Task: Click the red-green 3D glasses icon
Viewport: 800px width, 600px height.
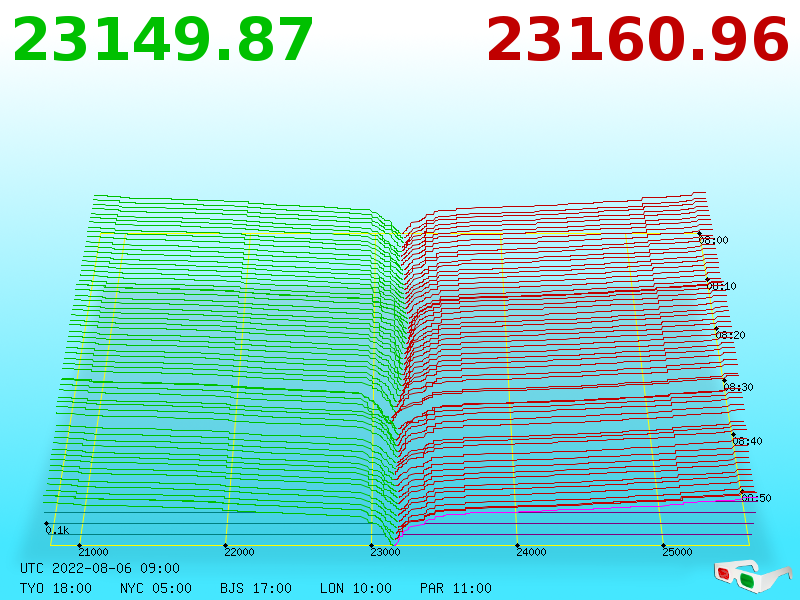Action: 752,576
